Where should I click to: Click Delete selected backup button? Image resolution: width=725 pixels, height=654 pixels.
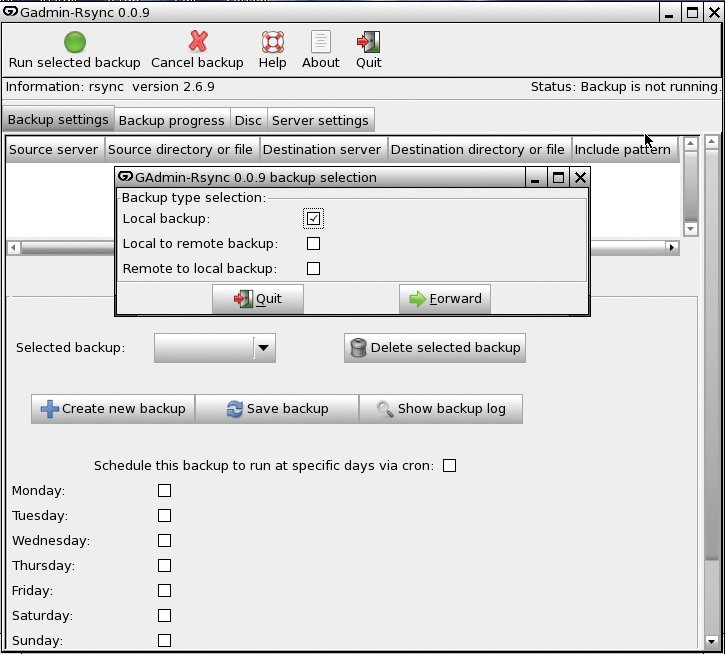[x=435, y=348]
